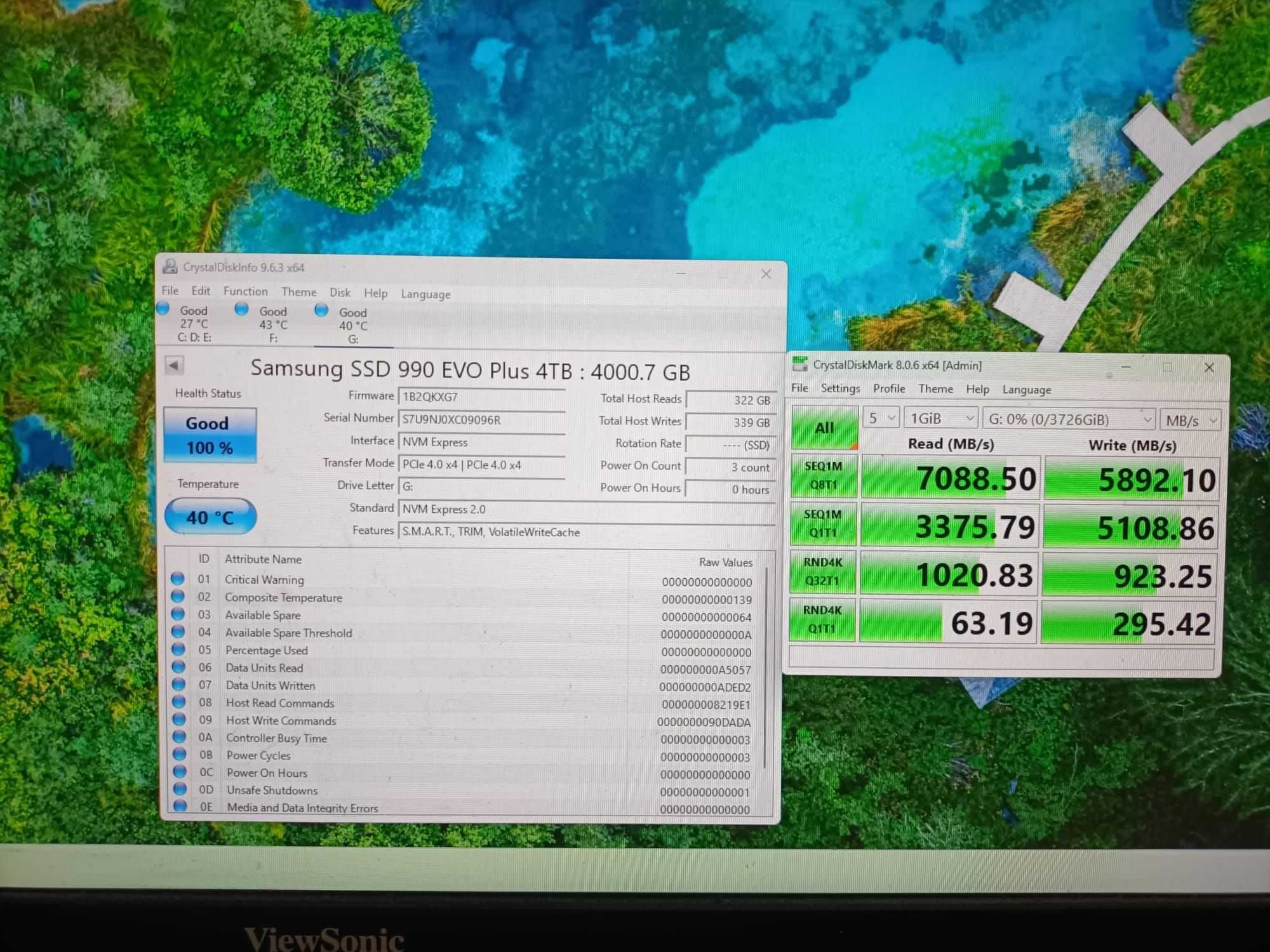Click the SEQ1M Q8T1 write result 5892.10
Screen dimensions: 1270x952
(1131, 479)
